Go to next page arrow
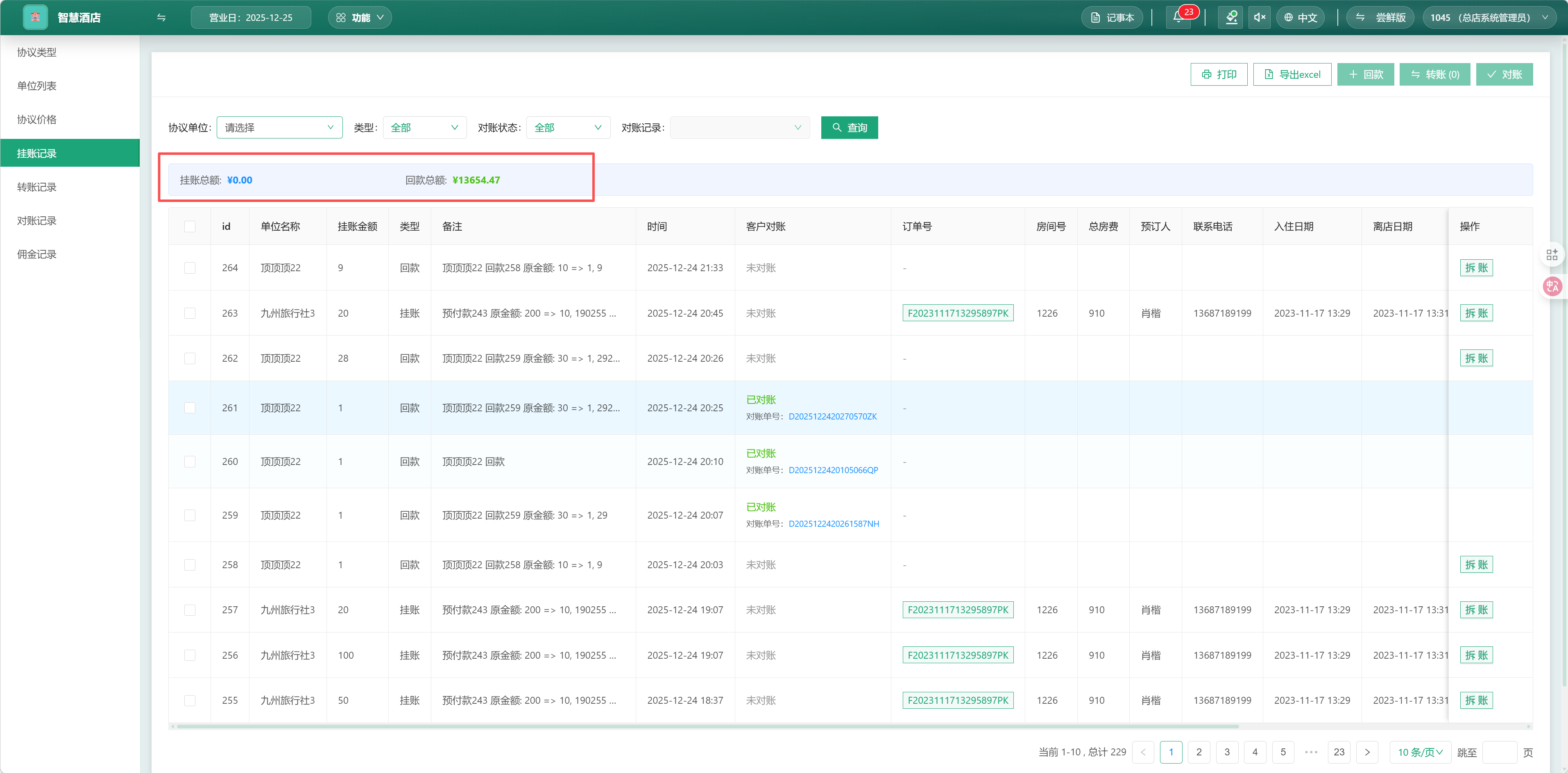Viewport: 1568px width, 773px height. [x=1367, y=752]
